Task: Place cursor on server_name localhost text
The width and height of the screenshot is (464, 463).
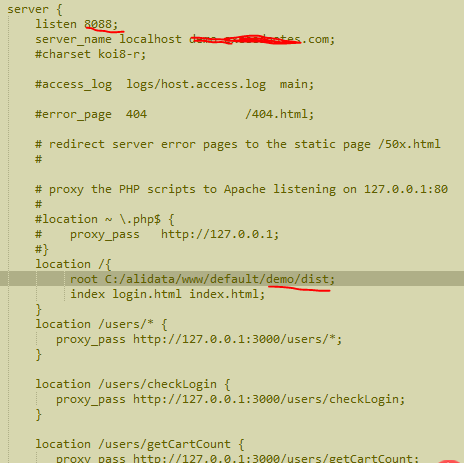Action: point(108,39)
